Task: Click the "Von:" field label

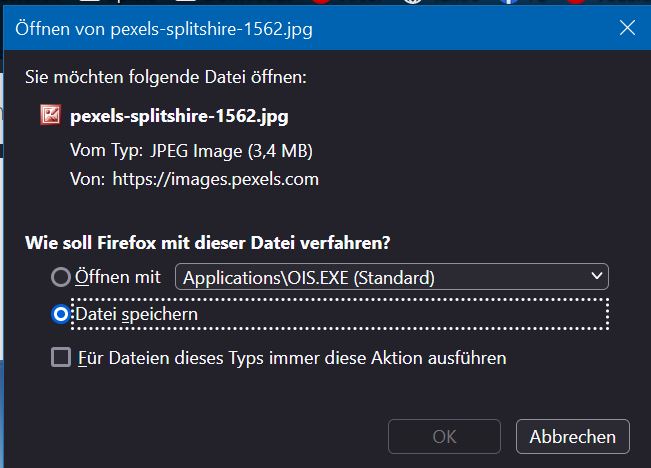Action: click(x=86, y=180)
